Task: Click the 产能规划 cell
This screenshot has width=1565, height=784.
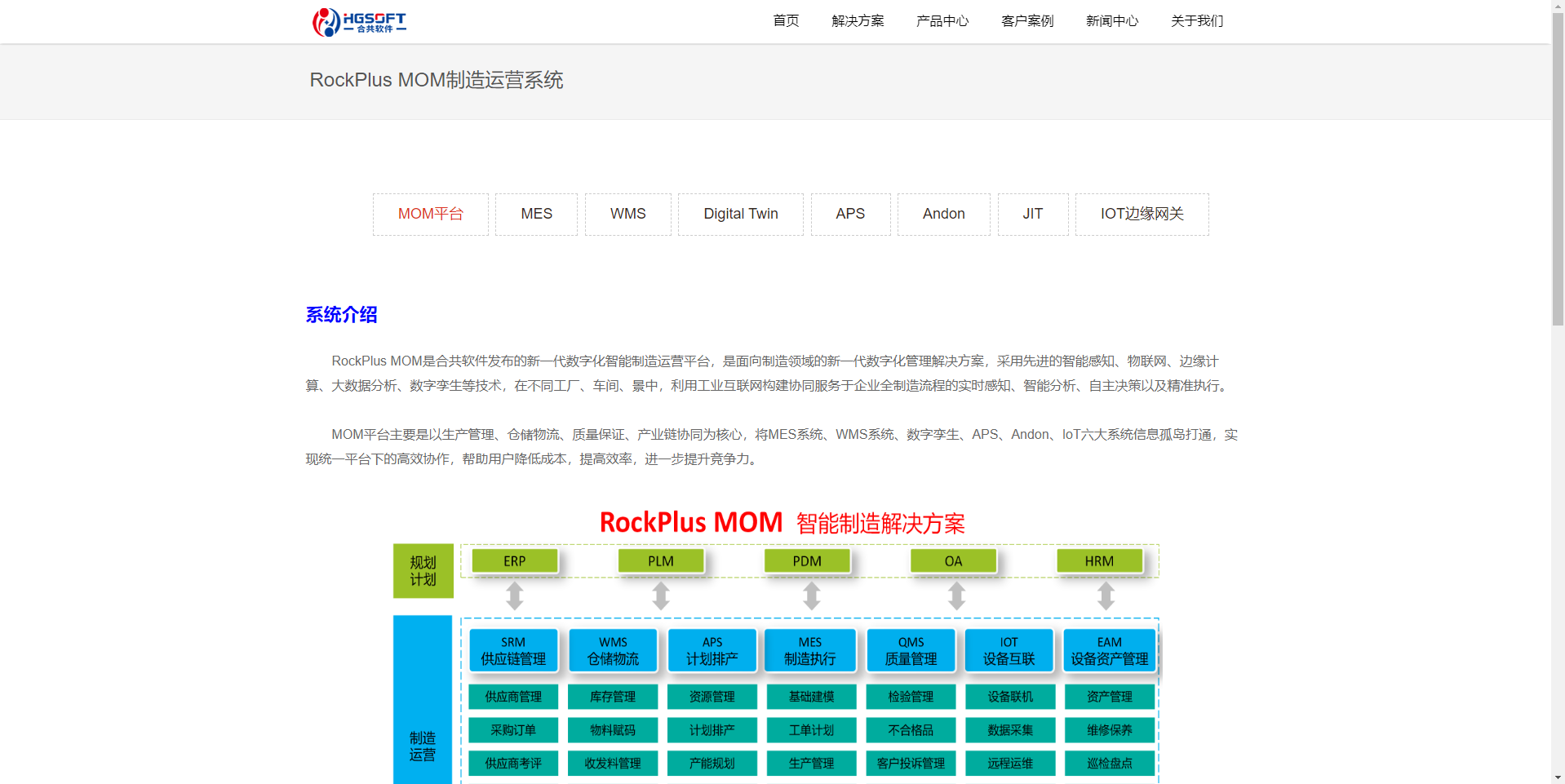Action: coord(712,764)
